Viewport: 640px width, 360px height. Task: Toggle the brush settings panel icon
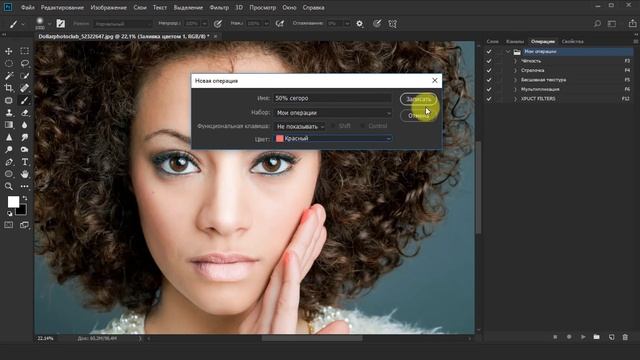pyautogui.click(x=60, y=24)
